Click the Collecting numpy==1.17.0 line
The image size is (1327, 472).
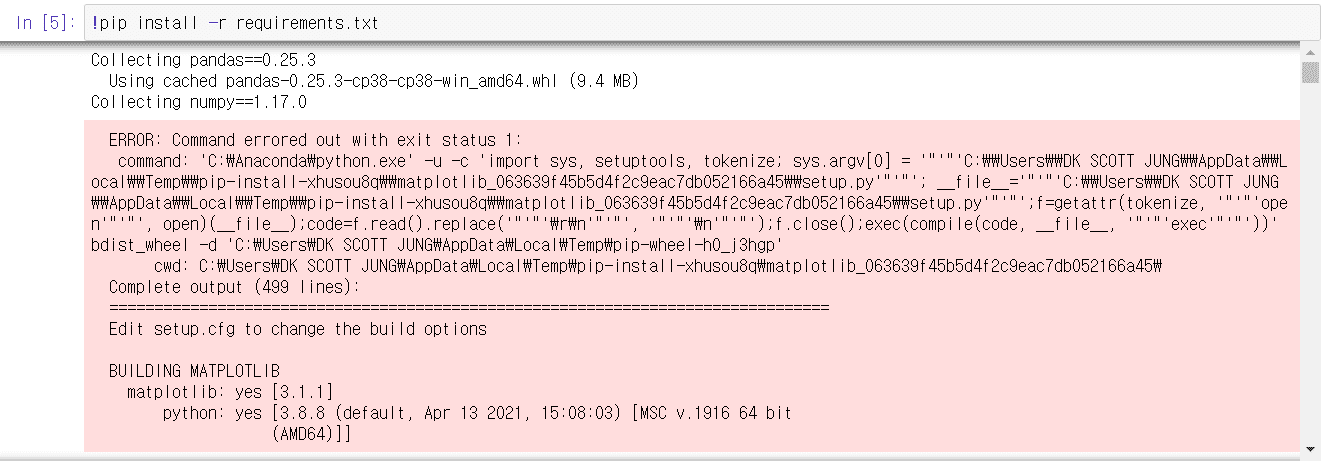[199, 102]
